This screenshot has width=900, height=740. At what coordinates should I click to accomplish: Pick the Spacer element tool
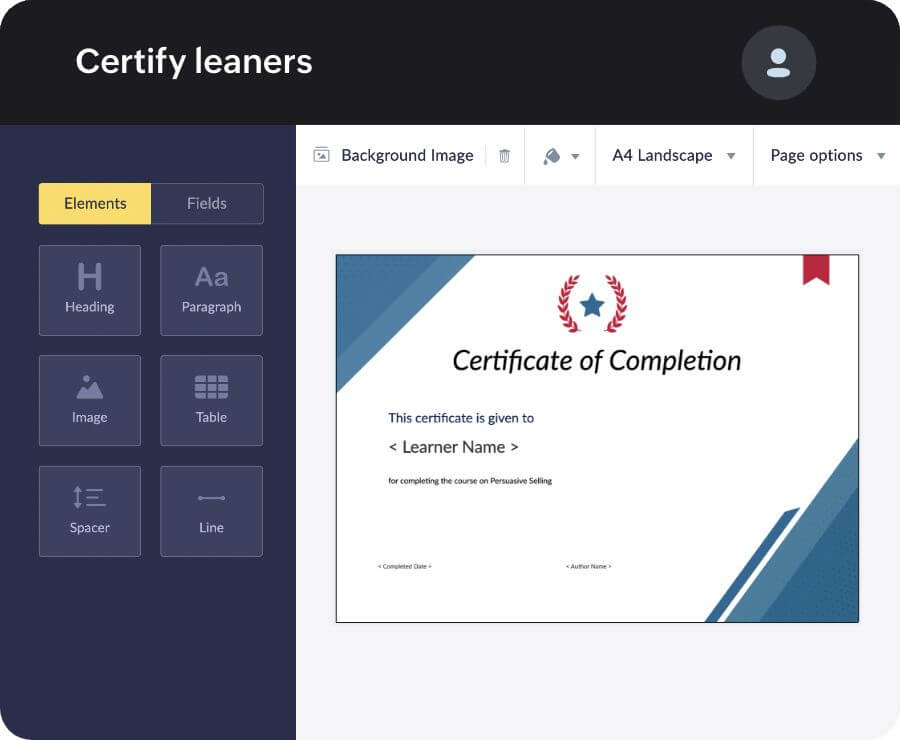coord(90,511)
